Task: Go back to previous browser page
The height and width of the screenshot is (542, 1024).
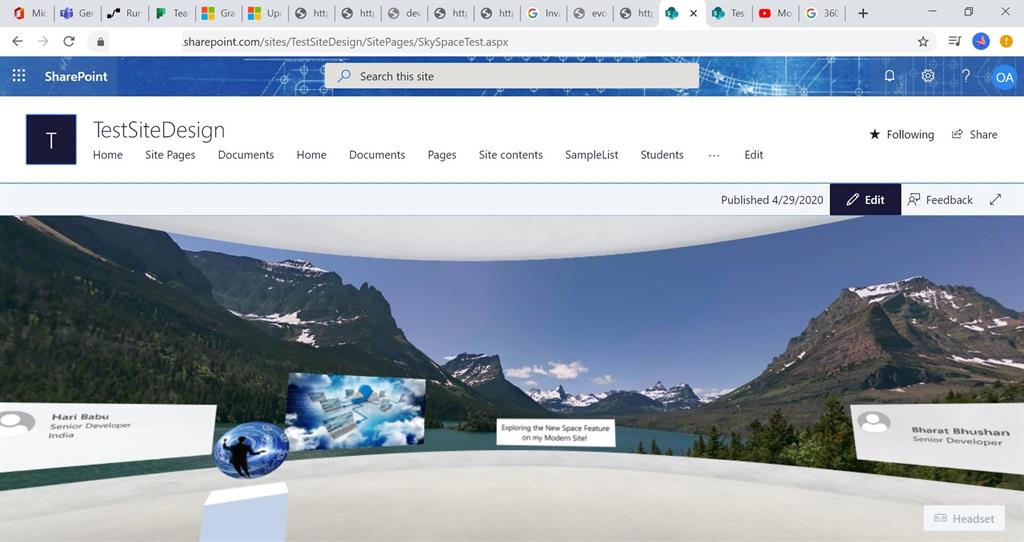Action: pyautogui.click(x=18, y=41)
